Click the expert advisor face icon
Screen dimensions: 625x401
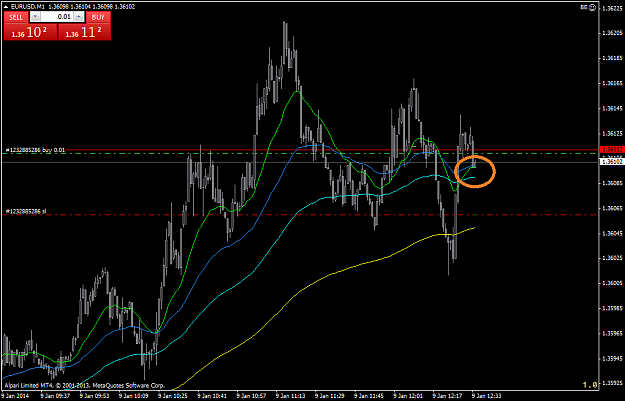tap(593, 7)
